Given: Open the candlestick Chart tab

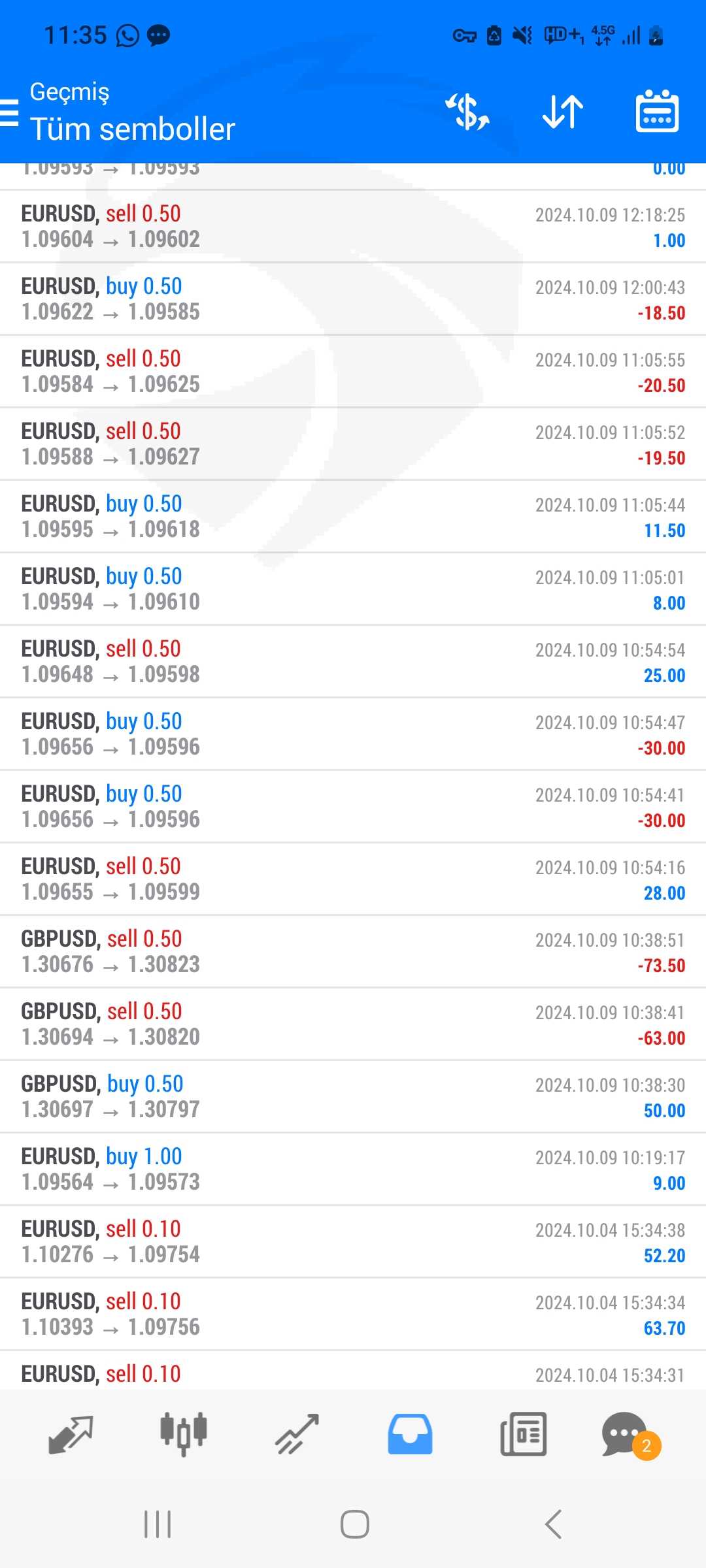Looking at the screenshot, I should [184, 1434].
